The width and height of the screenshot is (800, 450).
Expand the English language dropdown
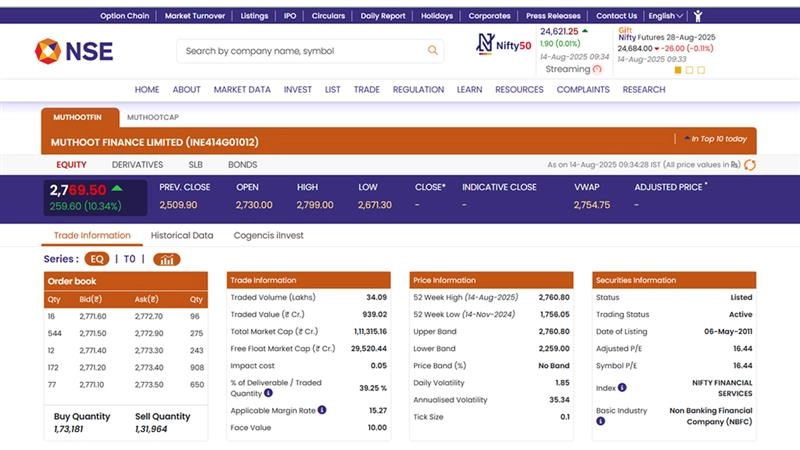point(665,16)
